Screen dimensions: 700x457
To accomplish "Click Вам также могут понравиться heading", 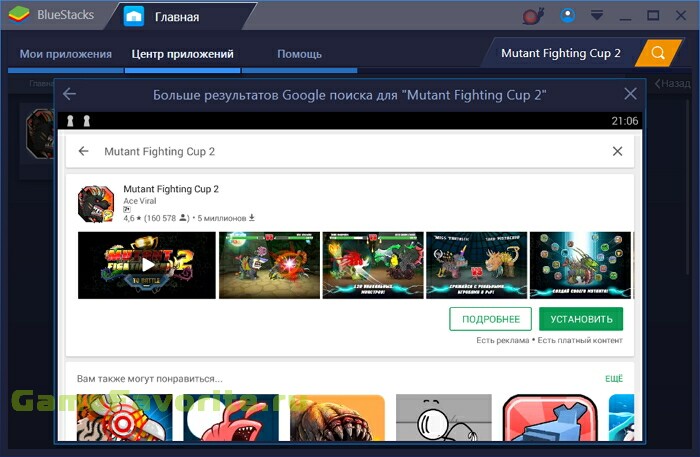I will (150, 379).
